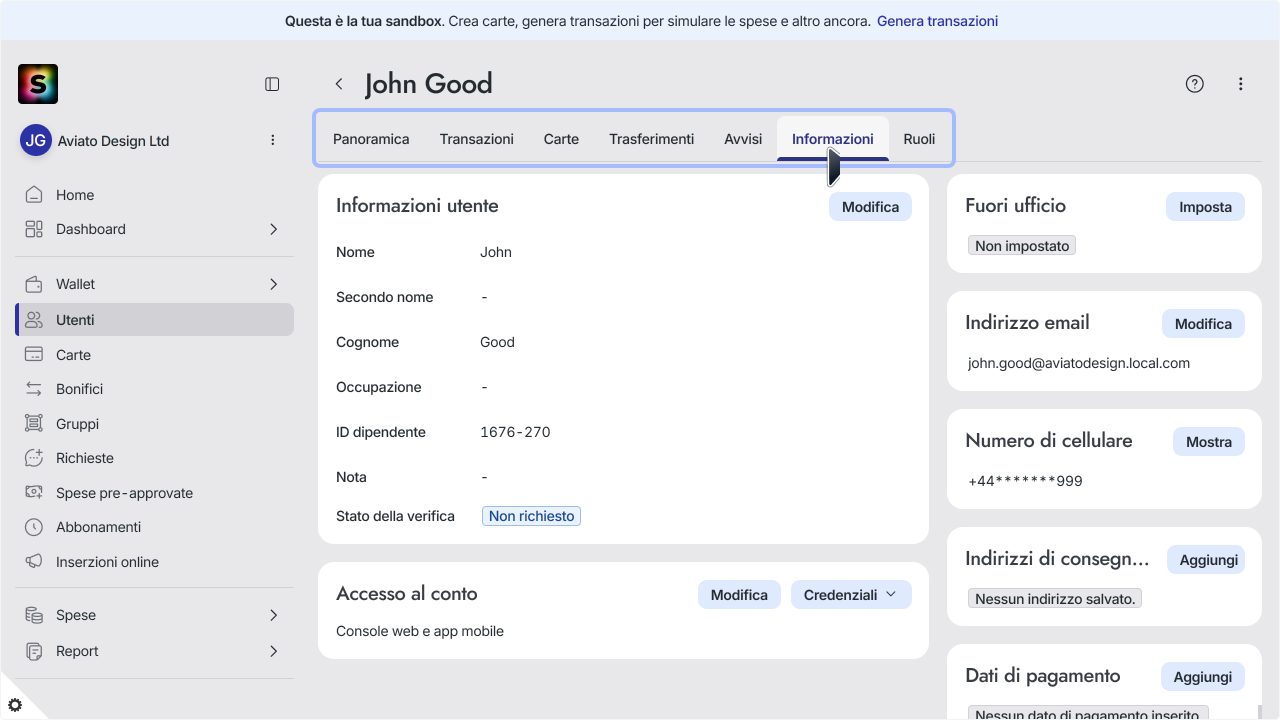
Task: Click the JG account avatar
Action: pos(36,141)
